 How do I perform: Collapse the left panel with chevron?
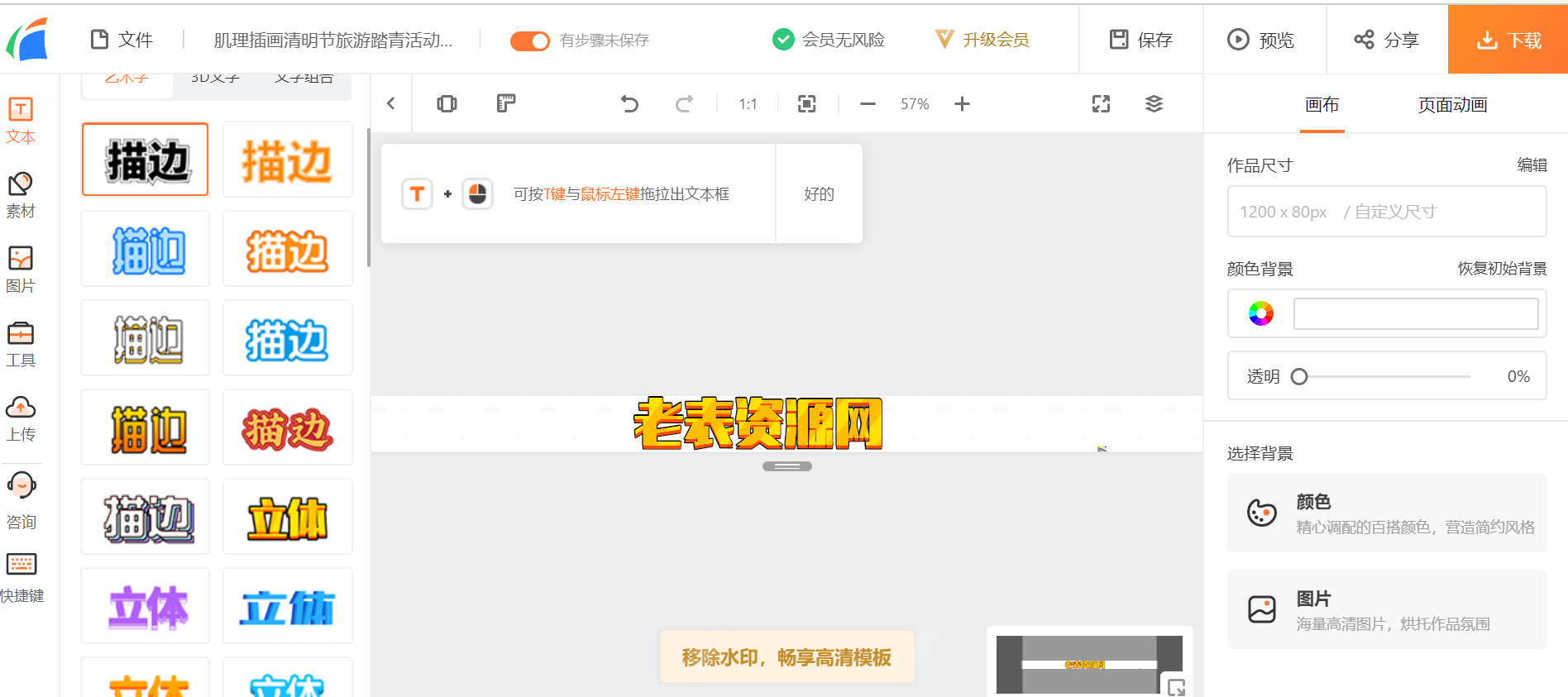391,103
